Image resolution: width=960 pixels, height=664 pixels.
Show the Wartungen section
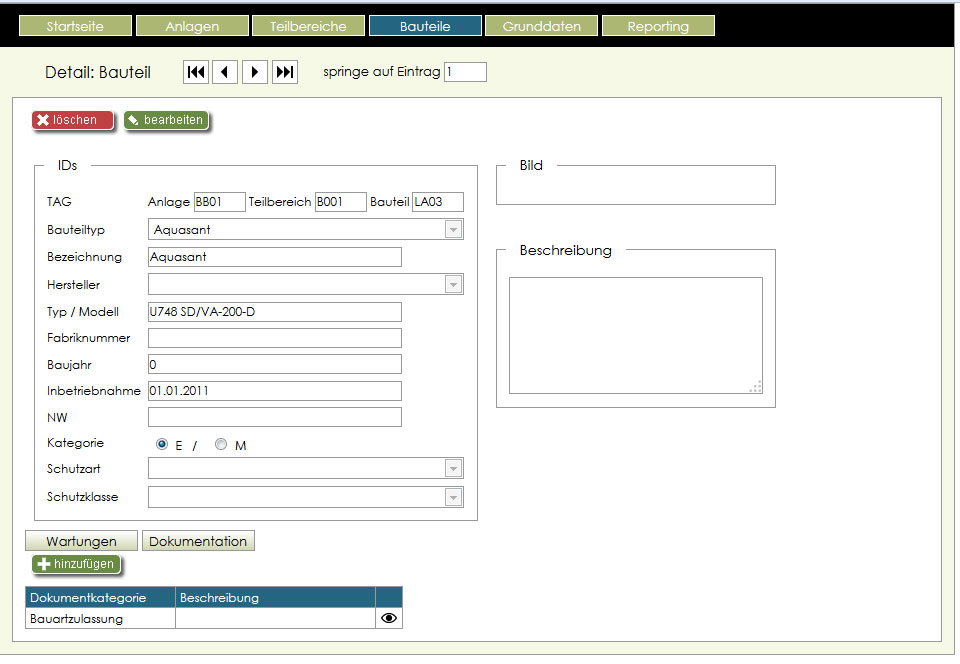tap(81, 541)
